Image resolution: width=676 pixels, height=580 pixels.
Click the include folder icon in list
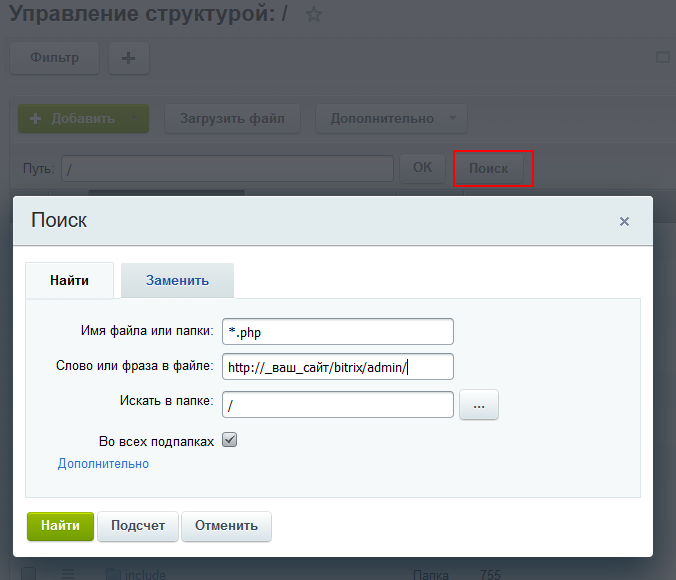113,574
